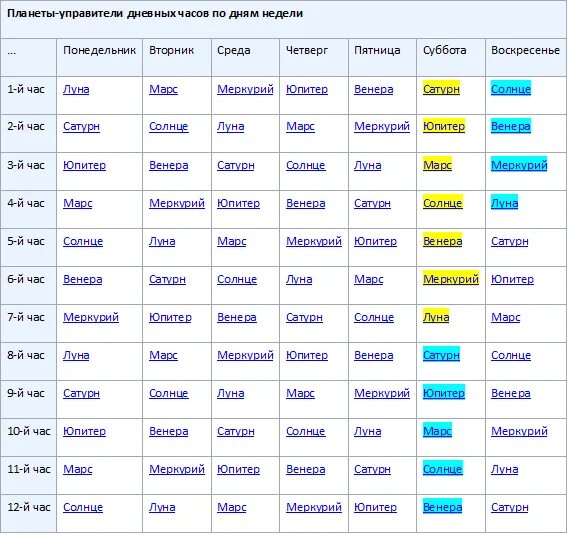The height and width of the screenshot is (535, 567).
Task: Click Сатурн link in Понедельник 2-й час
Action: pyautogui.click(x=81, y=127)
